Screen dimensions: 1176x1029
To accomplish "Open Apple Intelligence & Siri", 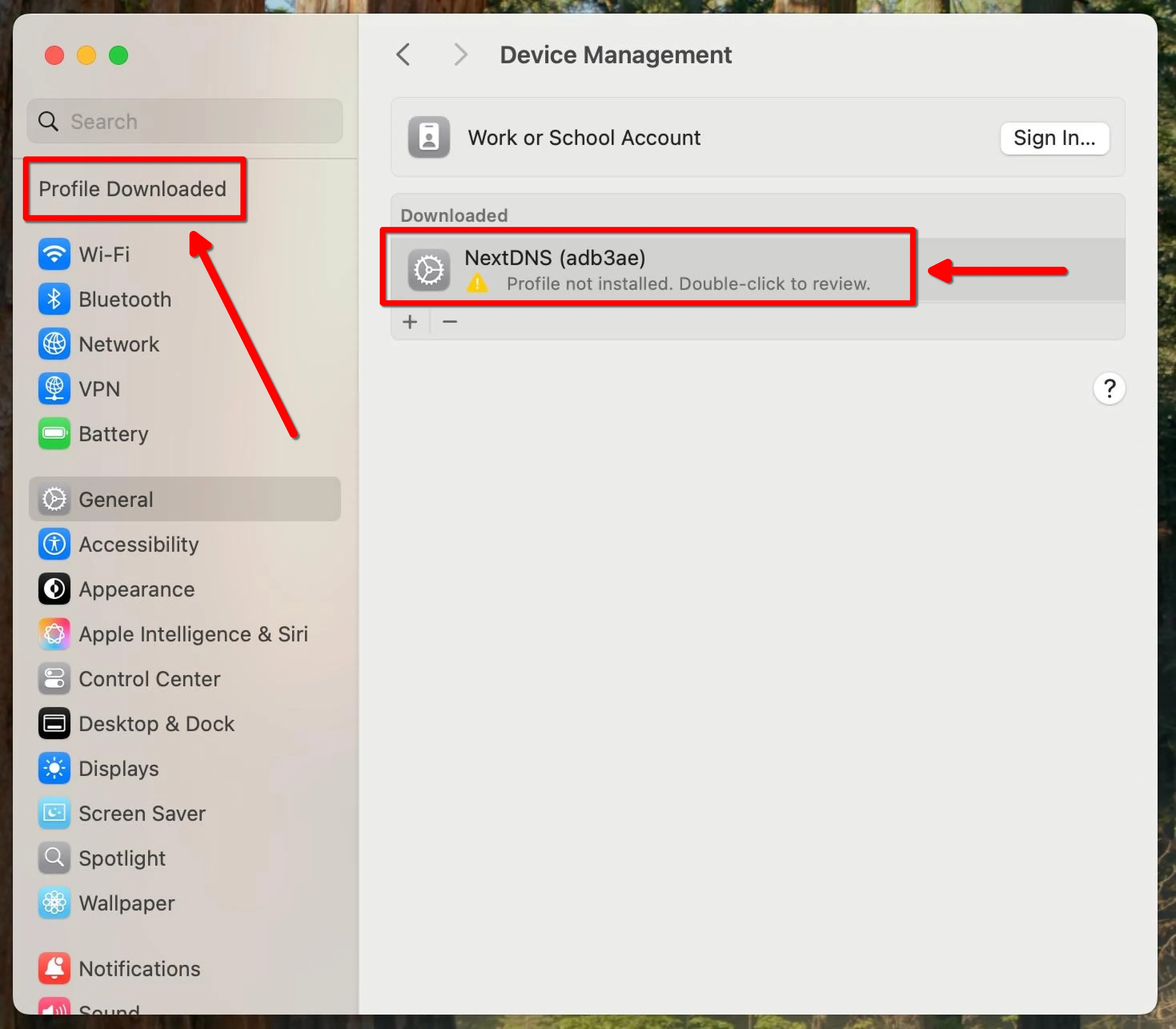I will click(x=193, y=634).
